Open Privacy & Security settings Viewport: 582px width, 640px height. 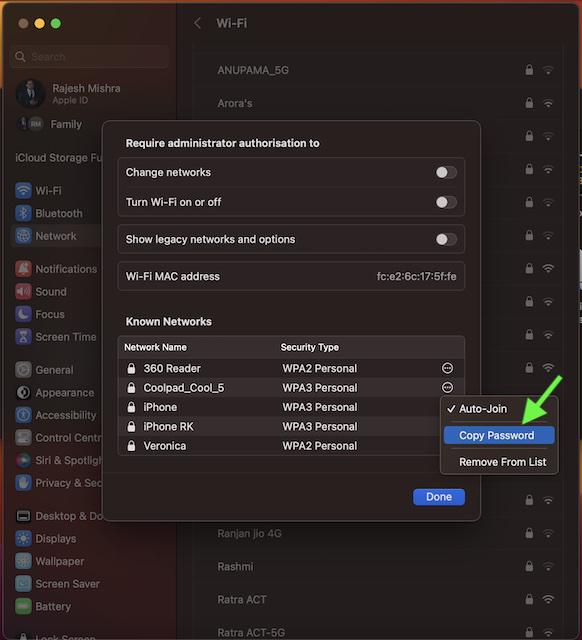point(58,483)
